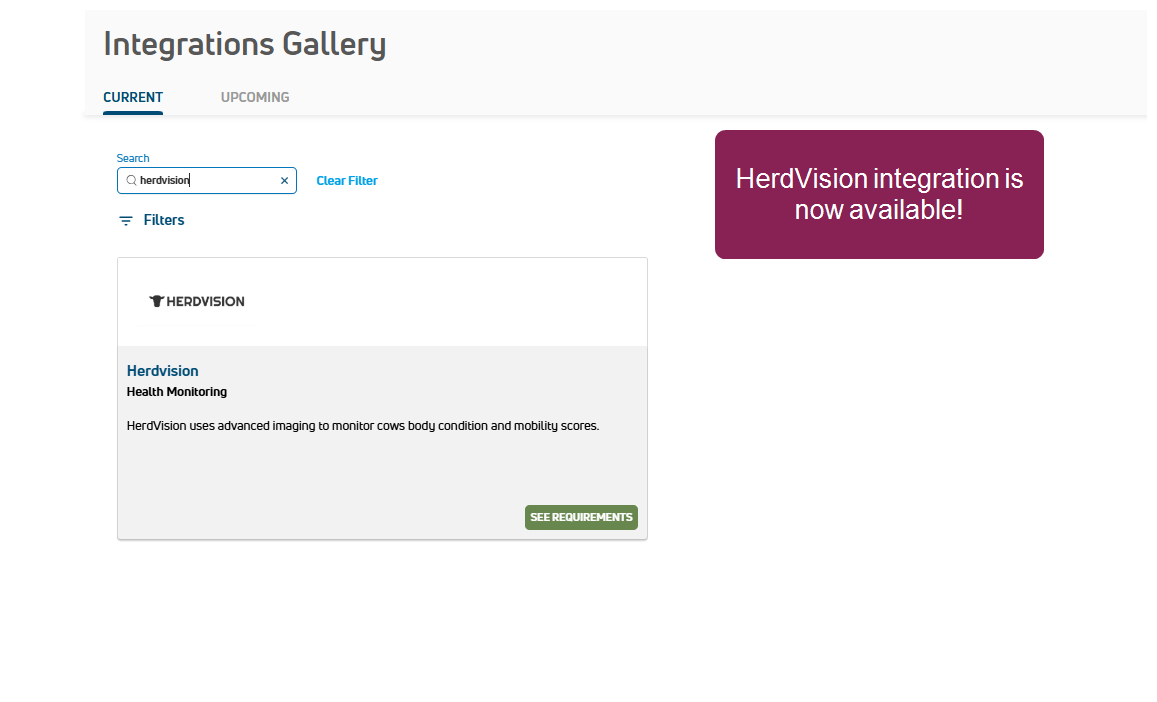
Task: Click the HERDVISION wordmark in the card
Action: coord(205,301)
